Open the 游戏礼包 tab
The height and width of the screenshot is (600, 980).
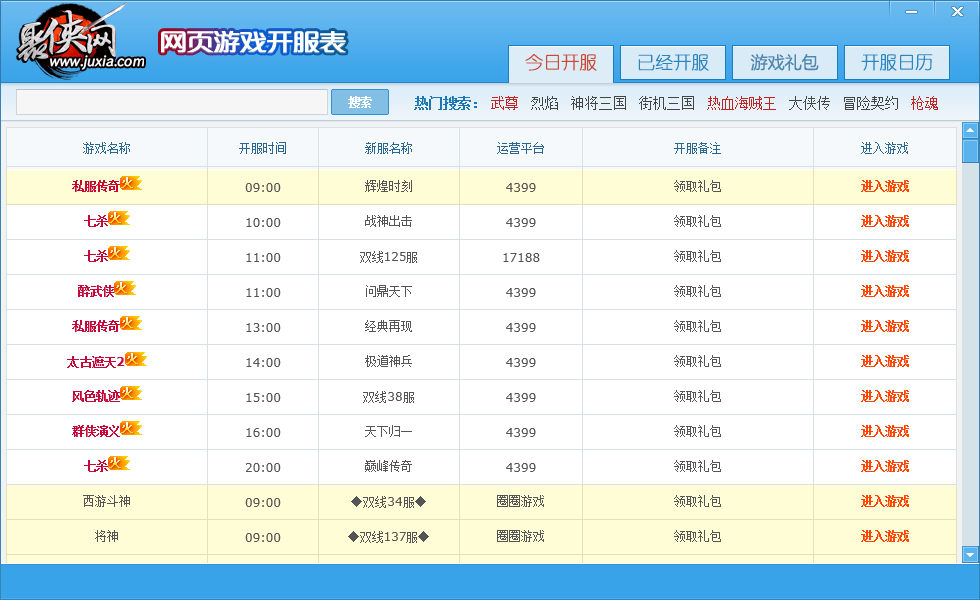pos(784,62)
